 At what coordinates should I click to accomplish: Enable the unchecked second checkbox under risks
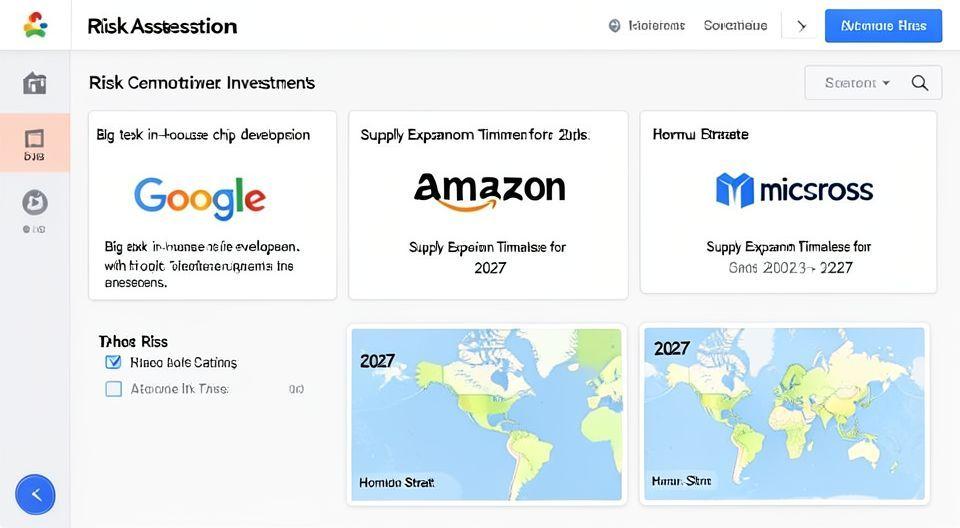pos(113,389)
